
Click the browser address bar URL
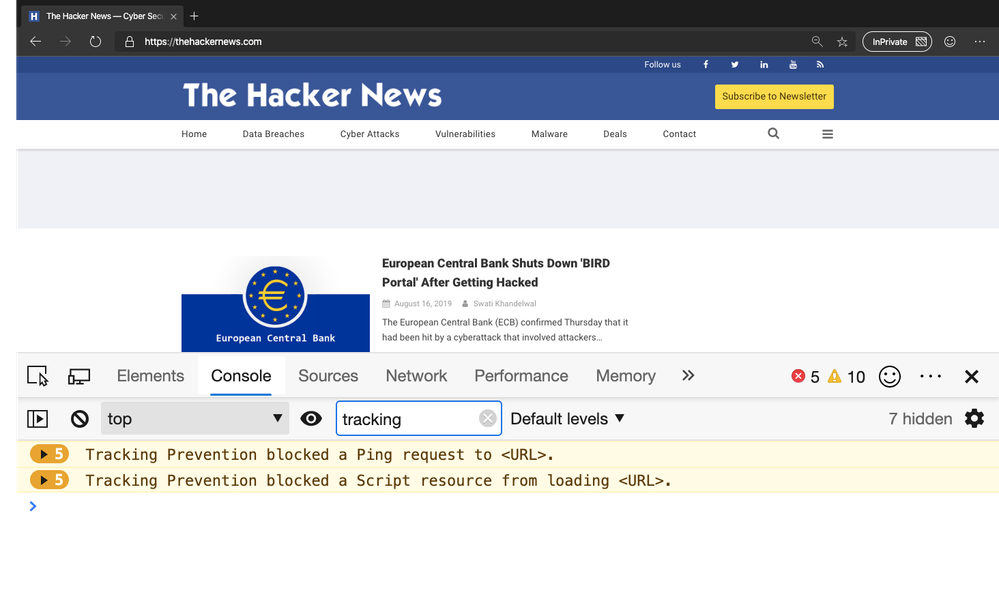[203, 42]
